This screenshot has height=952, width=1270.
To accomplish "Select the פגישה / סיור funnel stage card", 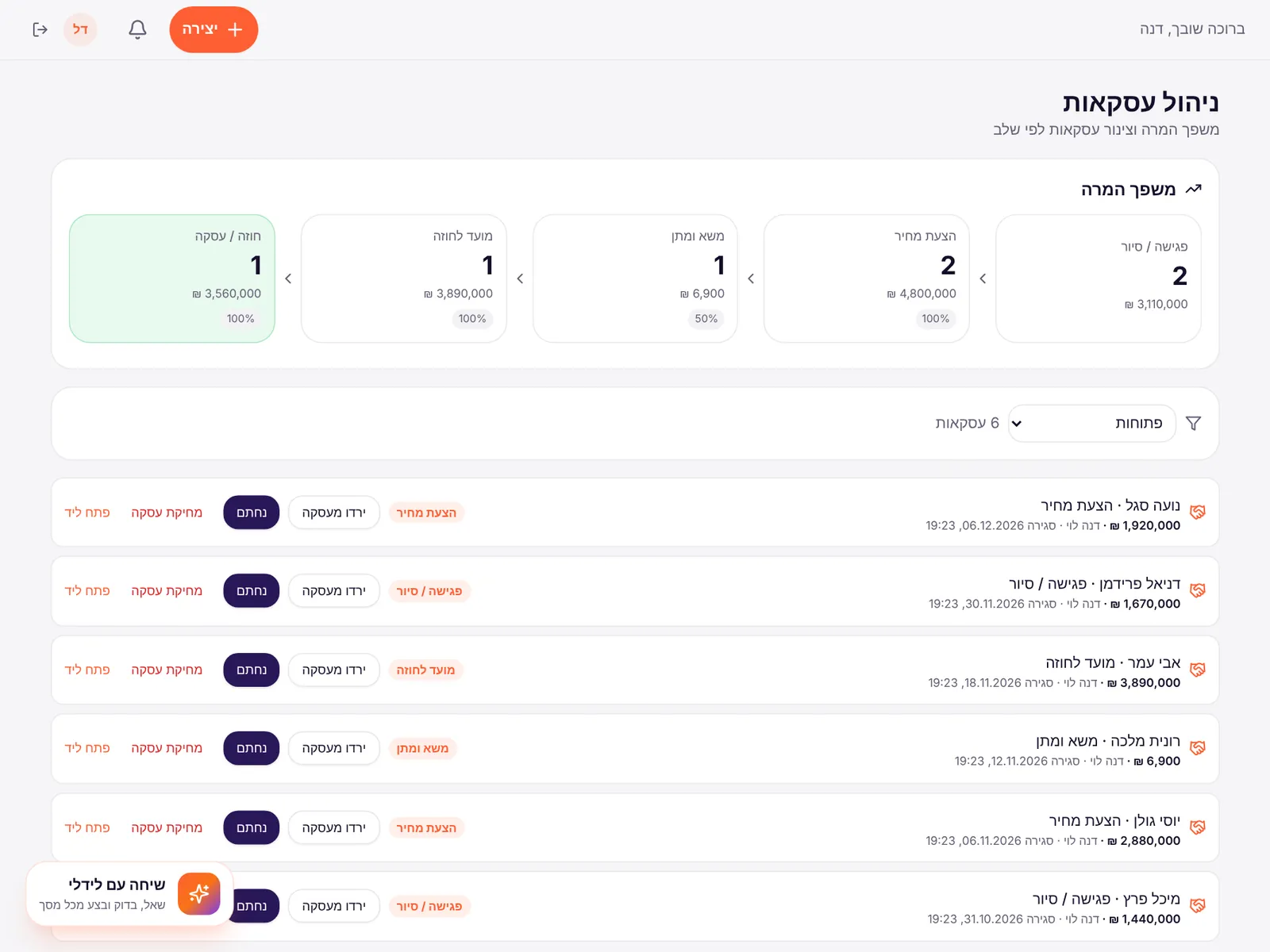I will tap(1099, 278).
